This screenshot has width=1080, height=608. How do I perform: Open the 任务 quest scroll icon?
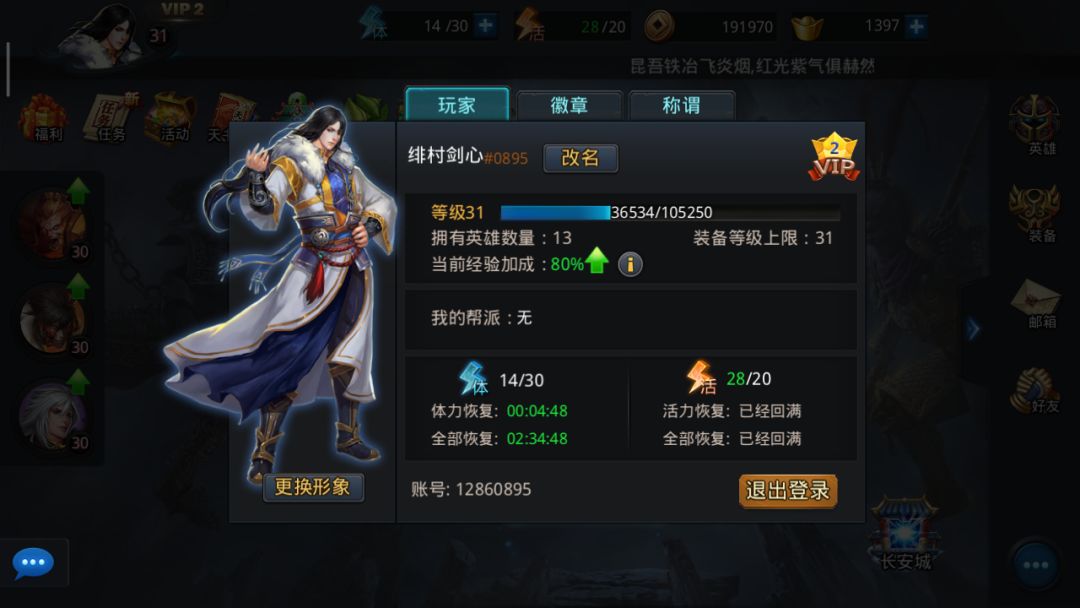(110, 118)
